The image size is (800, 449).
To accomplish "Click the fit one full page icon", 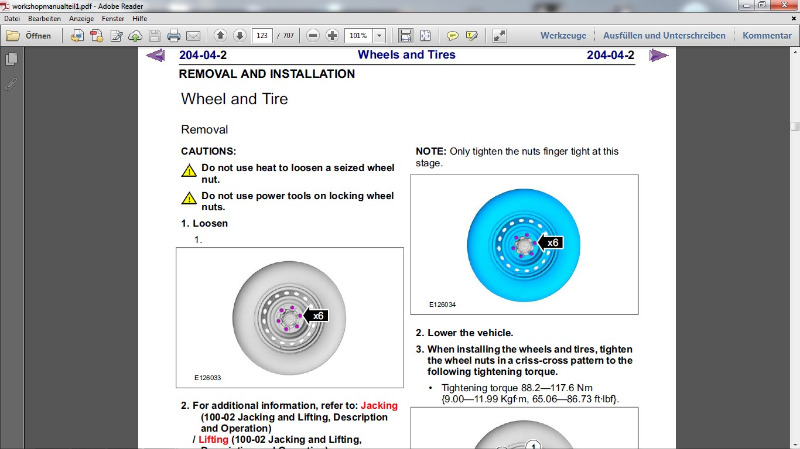I will click(x=425, y=36).
